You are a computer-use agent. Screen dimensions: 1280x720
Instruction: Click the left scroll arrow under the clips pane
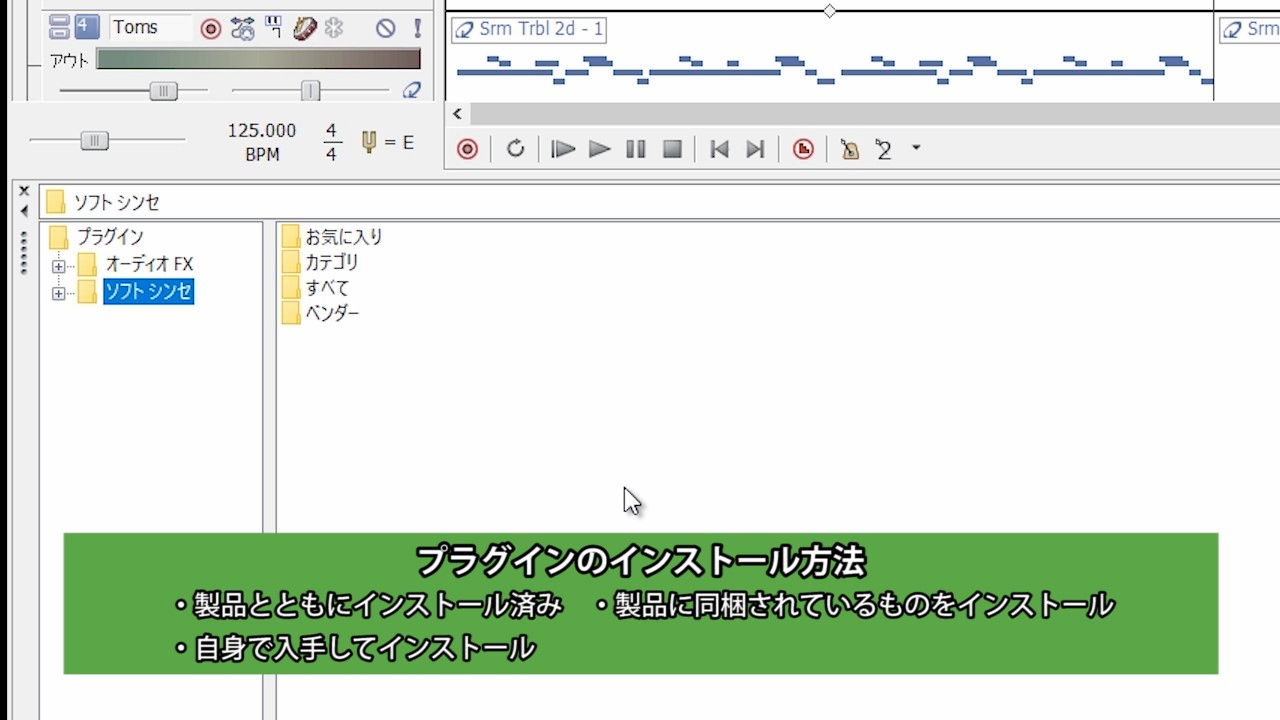point(457,114)
